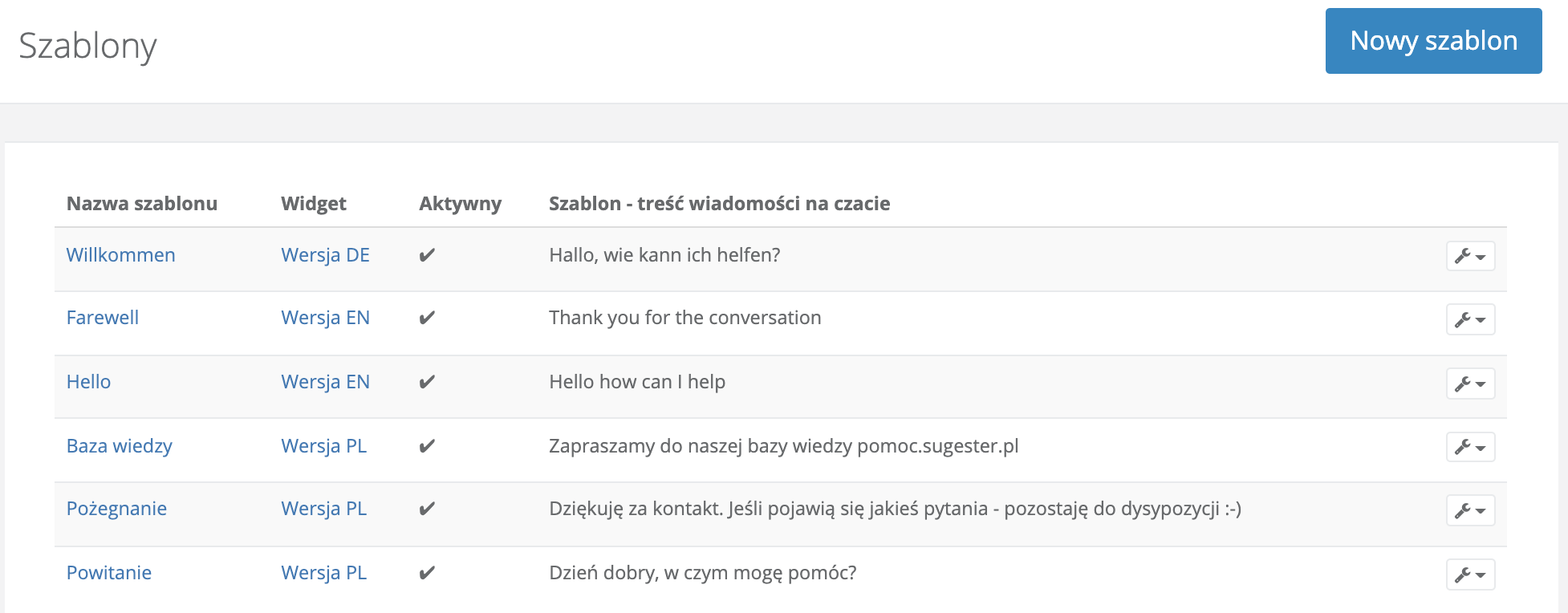The height and width of the screenshot is (613, 1568).
Task: Click active checkmark in Pożegnanie row
Action: pos(427,509)
